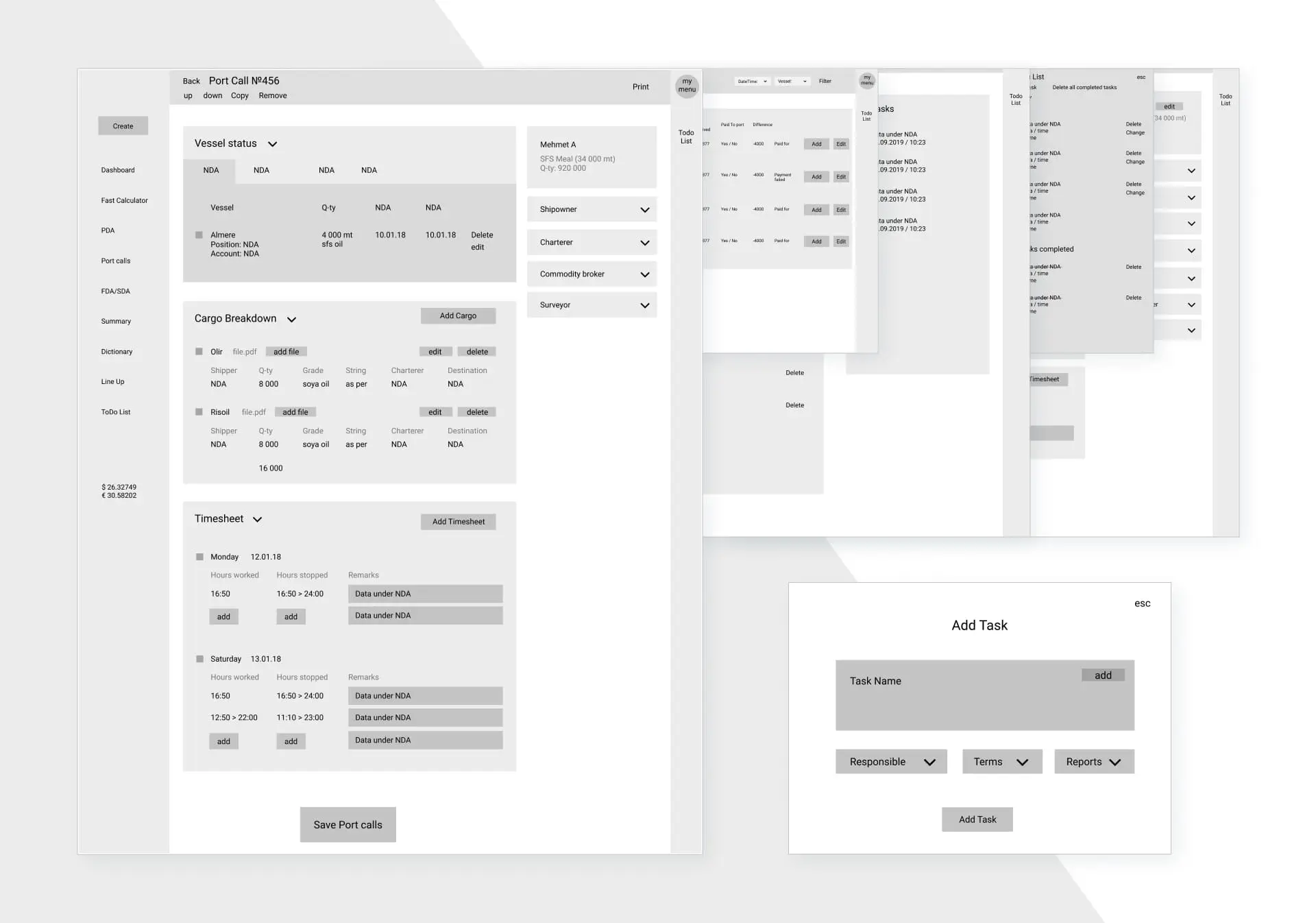Collapse the Timesheet section chevron
The image size is (1316, 923).
tap(257, 520)
